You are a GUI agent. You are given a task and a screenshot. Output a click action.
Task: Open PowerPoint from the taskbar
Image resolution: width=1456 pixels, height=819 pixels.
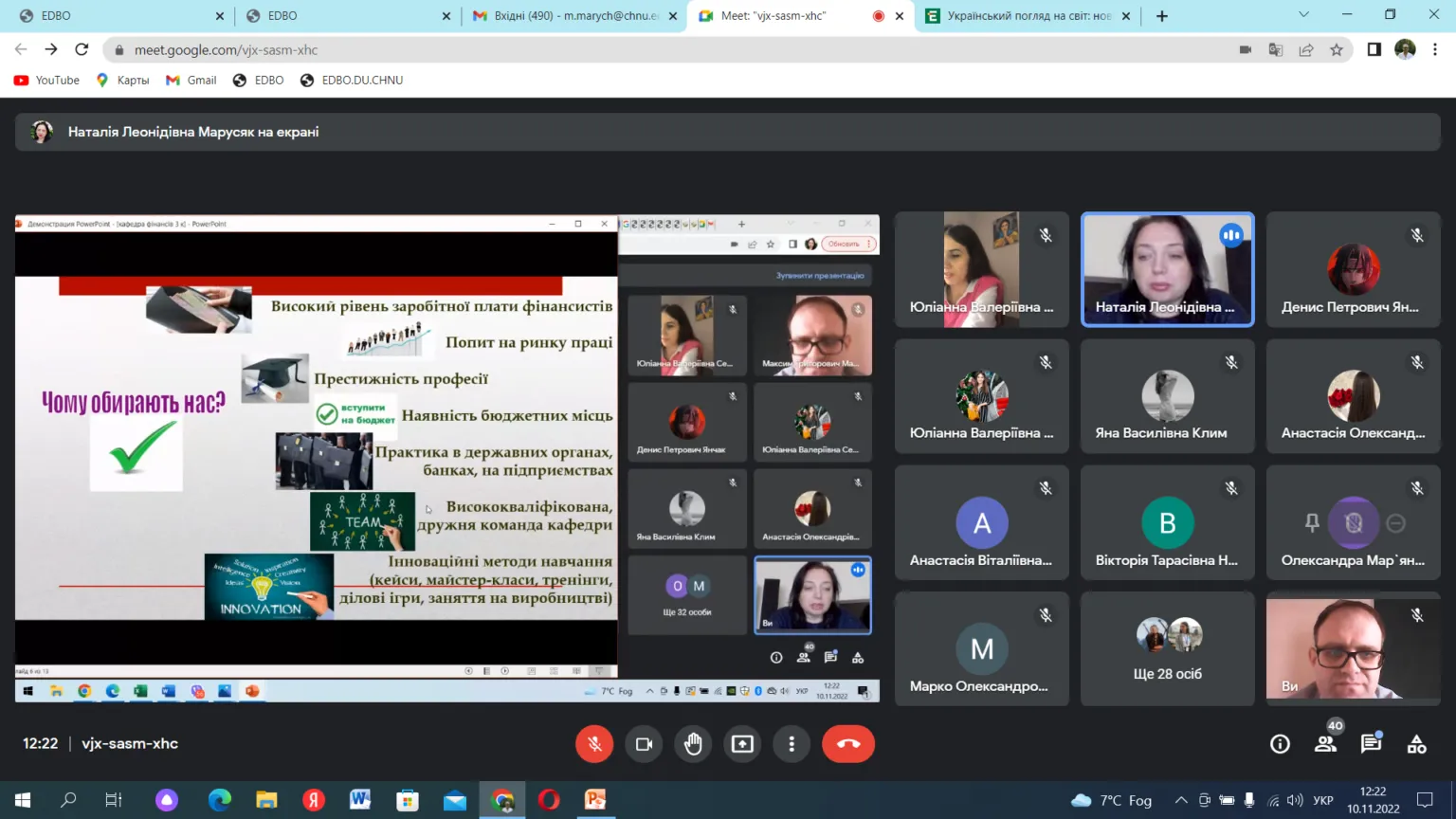[x=595, y=800]
